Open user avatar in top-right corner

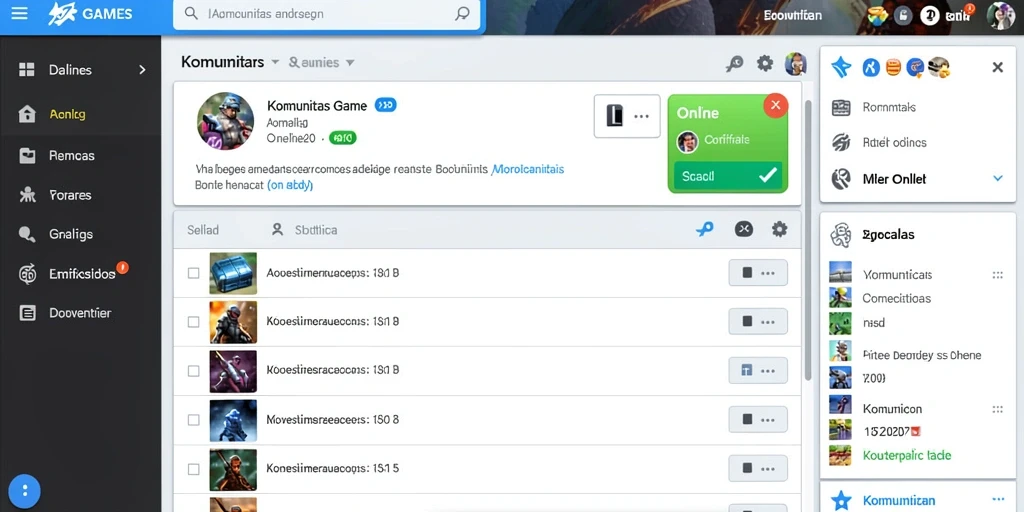(1000, 16)
